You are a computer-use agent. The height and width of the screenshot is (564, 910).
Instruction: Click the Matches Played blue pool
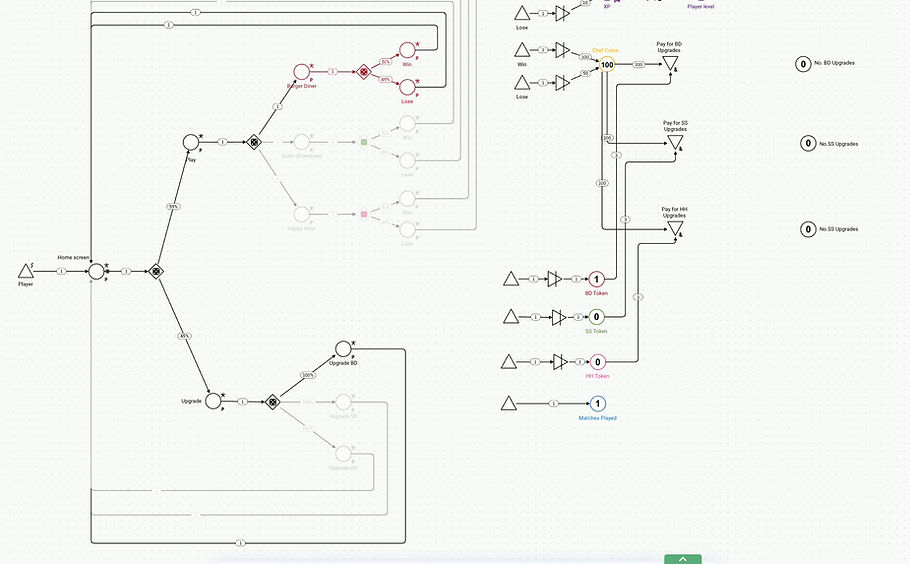click(x=598, y=403)
